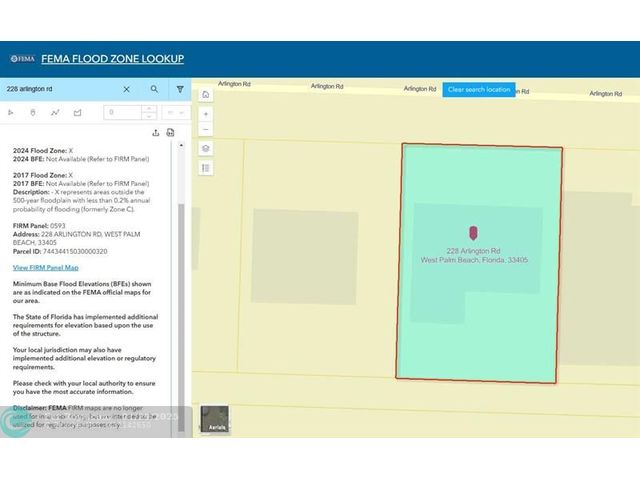
Task: Click the location pin marker on parcel
Action: (473, 233)
